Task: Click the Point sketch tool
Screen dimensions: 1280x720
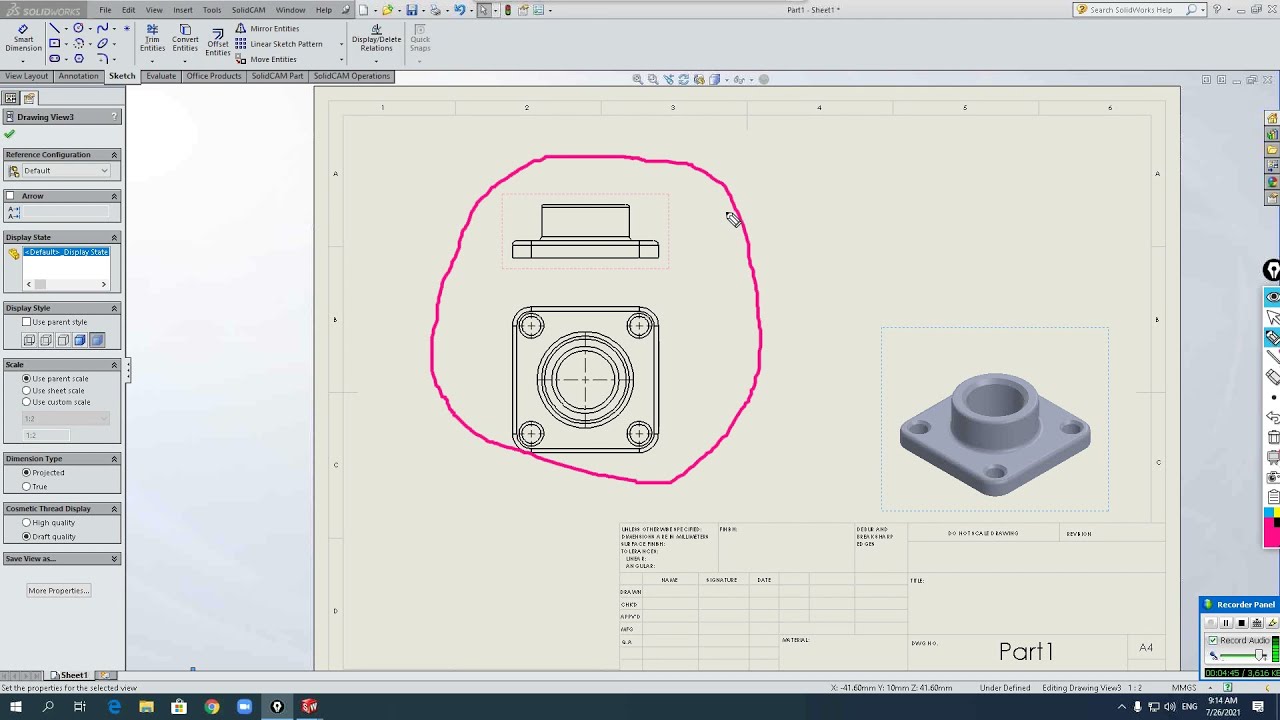Action: pos(127,28)
